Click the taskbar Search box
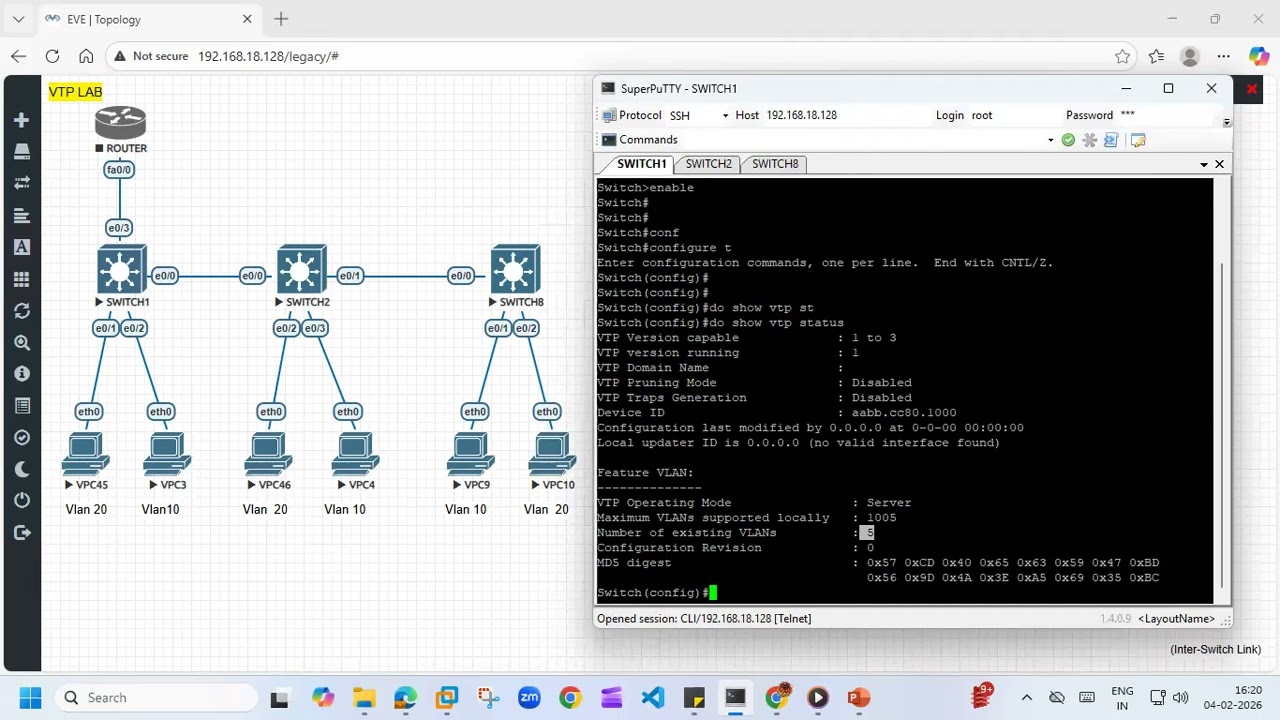This screenshot has height=720, width=1280. pos(156,698)
